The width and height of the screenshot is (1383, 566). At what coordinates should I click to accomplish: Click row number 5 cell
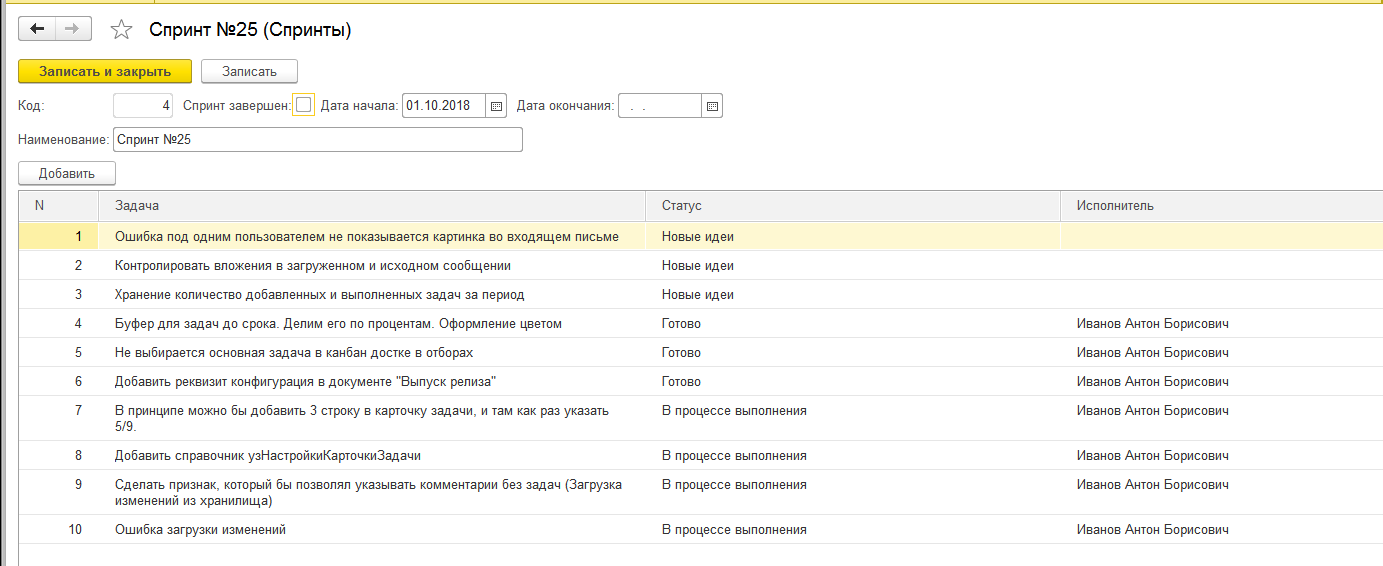point(59,353)
